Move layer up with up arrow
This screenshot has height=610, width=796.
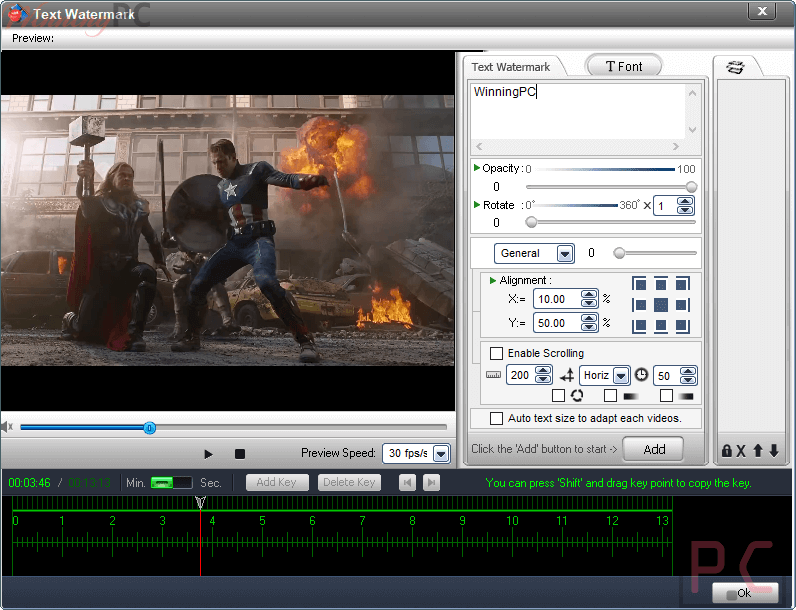(758, 450)
